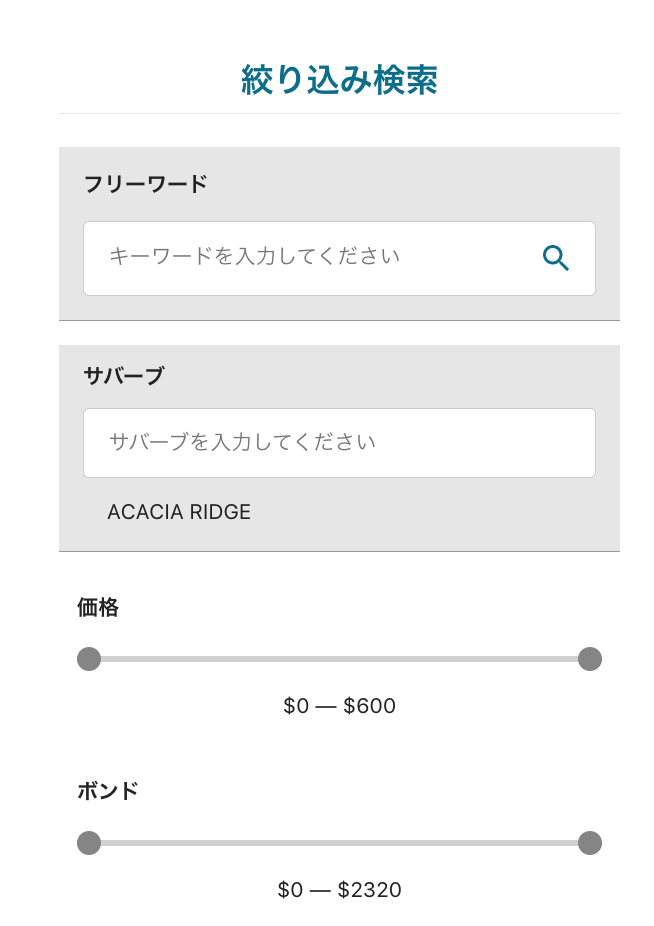Select the ACACIA RIDGE suburb suggestion
The image size is (654, 926).
pyautogui.click(x=179, y=512)
